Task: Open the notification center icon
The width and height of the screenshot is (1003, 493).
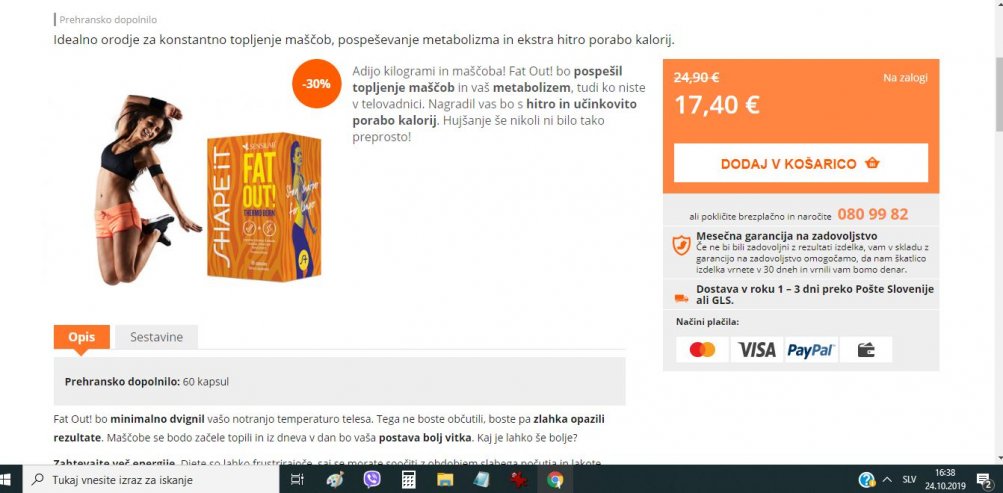Action: [x=984, y=480]
